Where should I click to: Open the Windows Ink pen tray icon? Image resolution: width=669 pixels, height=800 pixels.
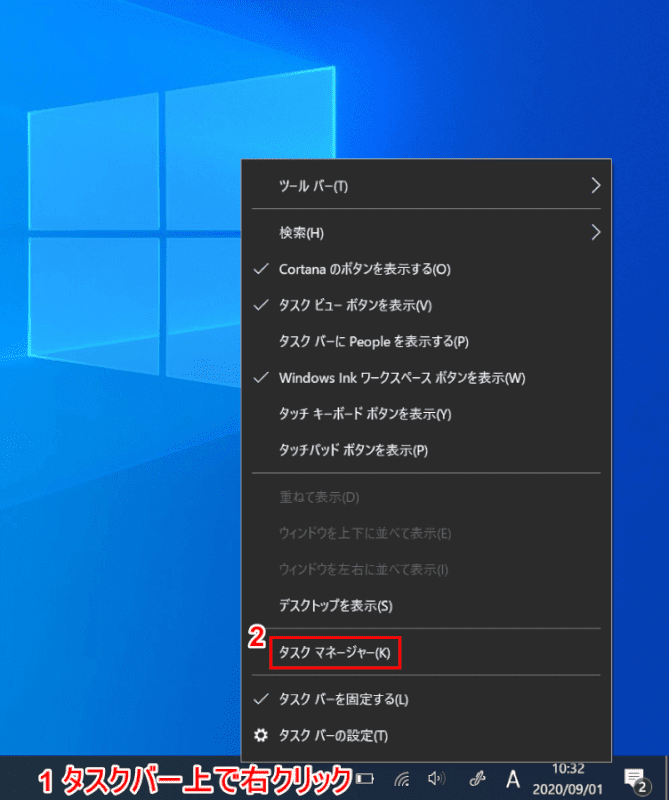pyautogui.click(x=478, y=779)
